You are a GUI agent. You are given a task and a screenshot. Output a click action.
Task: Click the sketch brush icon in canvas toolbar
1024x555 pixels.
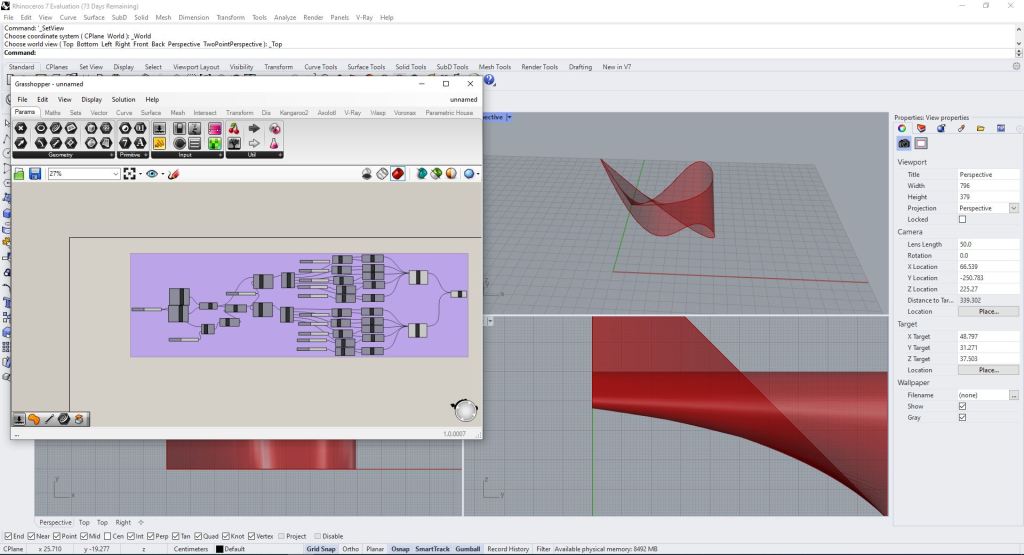(x=173, y=174)
